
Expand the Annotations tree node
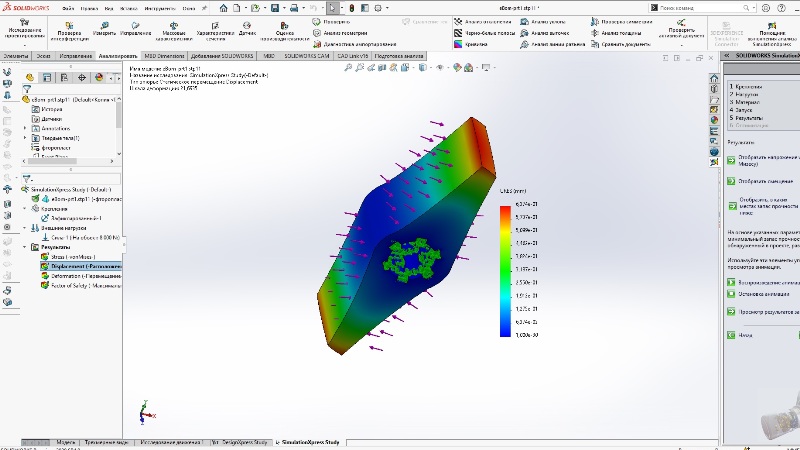[25, 129]
